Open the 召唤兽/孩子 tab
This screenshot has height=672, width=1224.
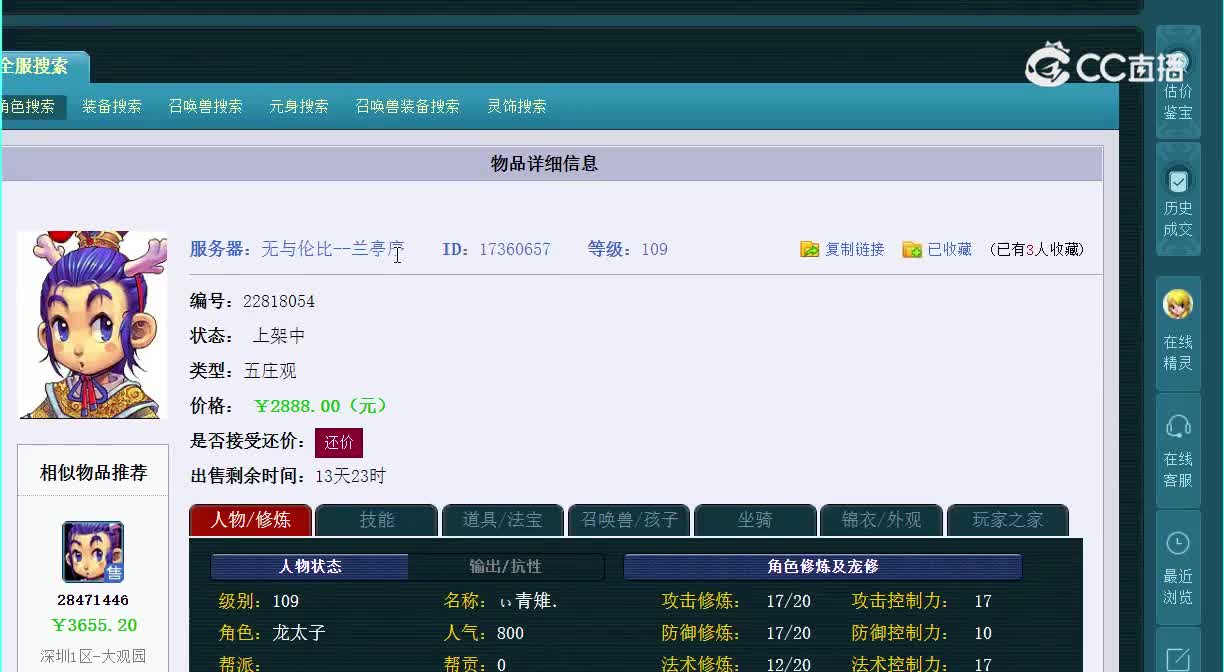pyautogui.click(x=629, y=520)
